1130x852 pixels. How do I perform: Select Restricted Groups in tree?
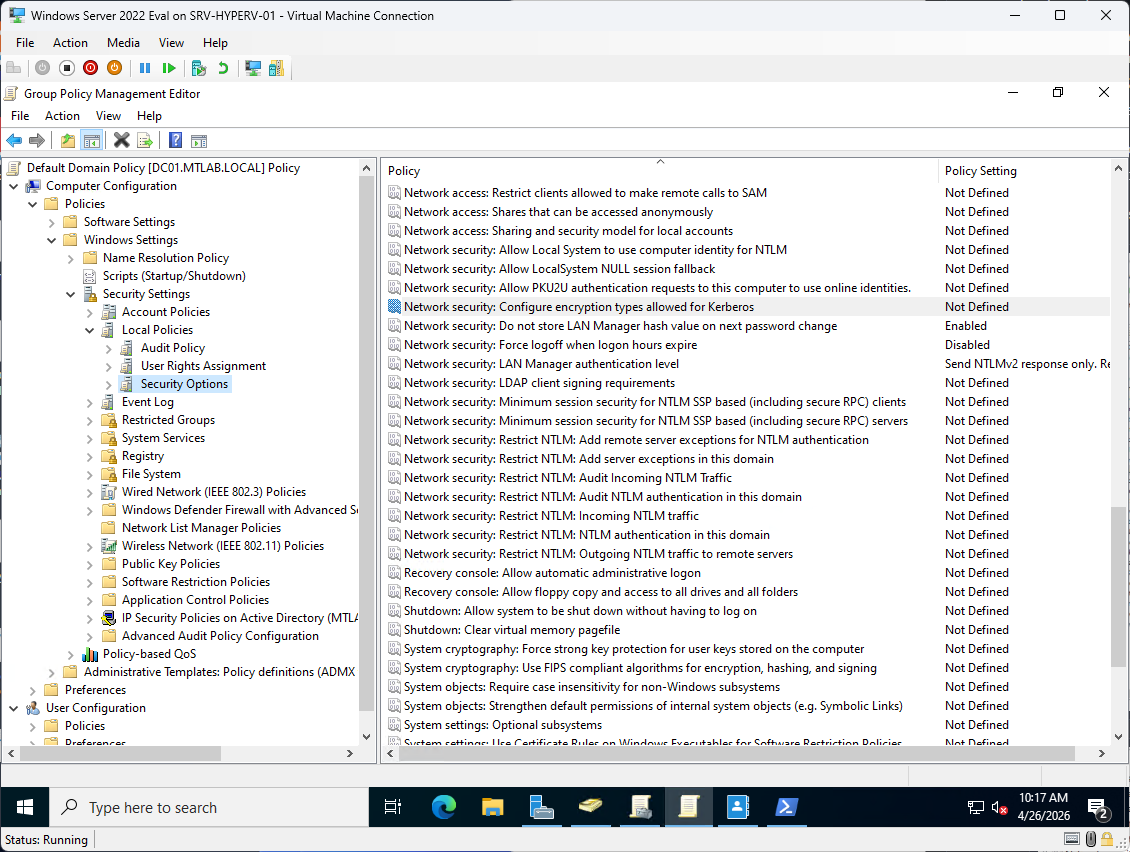[x=168, y=420]
